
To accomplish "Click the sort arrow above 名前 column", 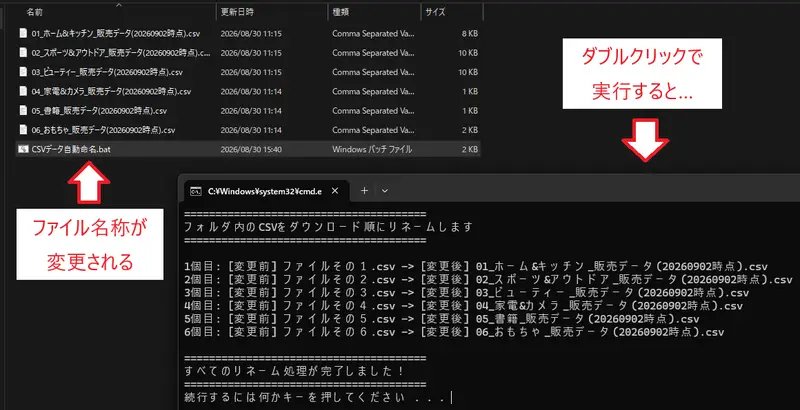I will click(x=119, y=5).
